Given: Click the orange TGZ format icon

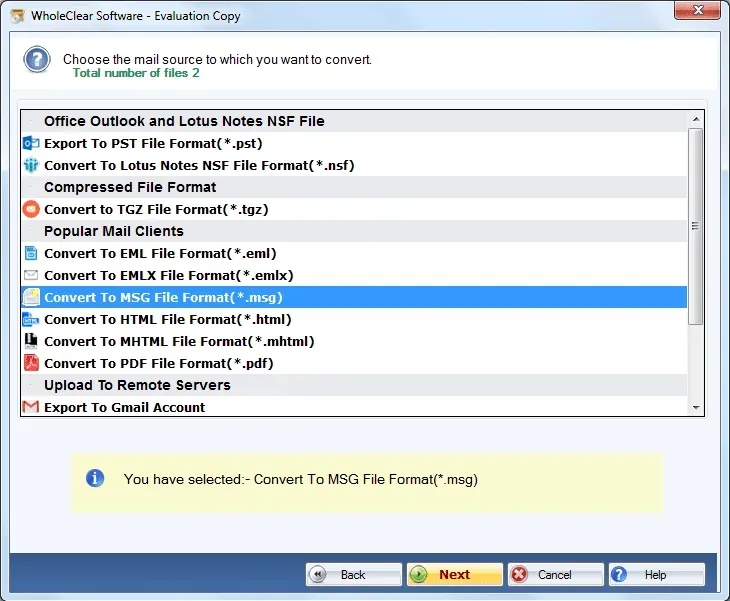Looking at the screenshot, I should 31,209.
